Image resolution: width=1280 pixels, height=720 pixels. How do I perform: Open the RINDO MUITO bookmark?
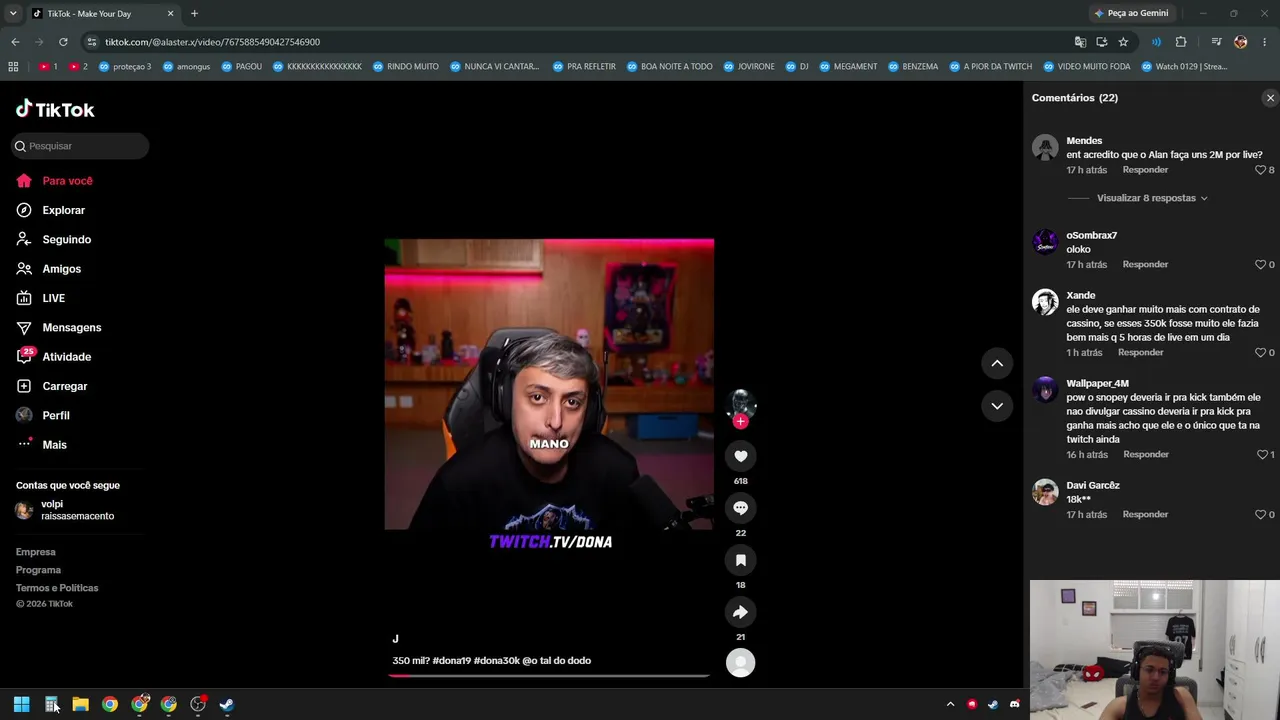pos(405,67)
